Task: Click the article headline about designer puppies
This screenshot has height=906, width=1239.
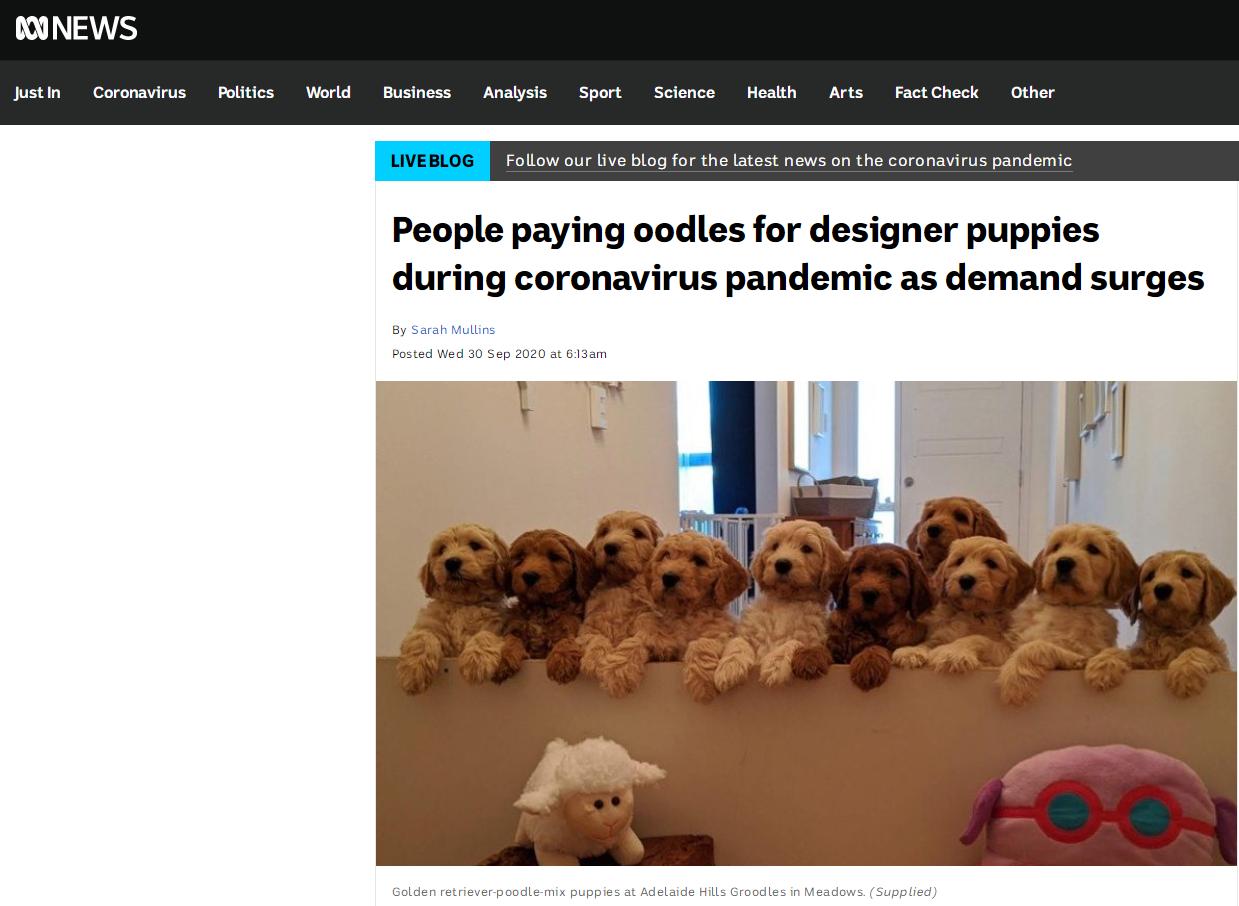Action: pos(798,254)
